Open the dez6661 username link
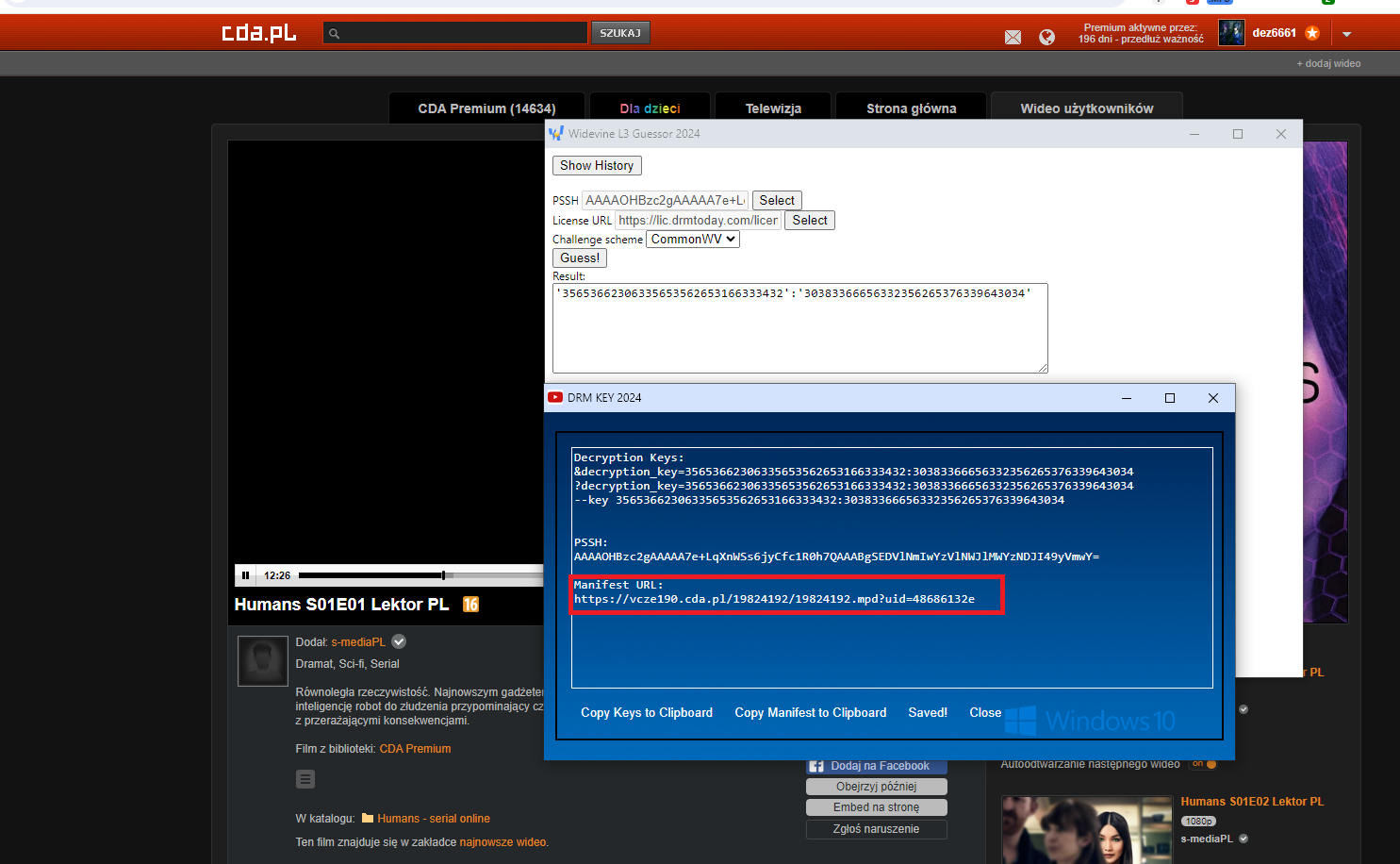 pyautogui.click(x=1275, y=33)
